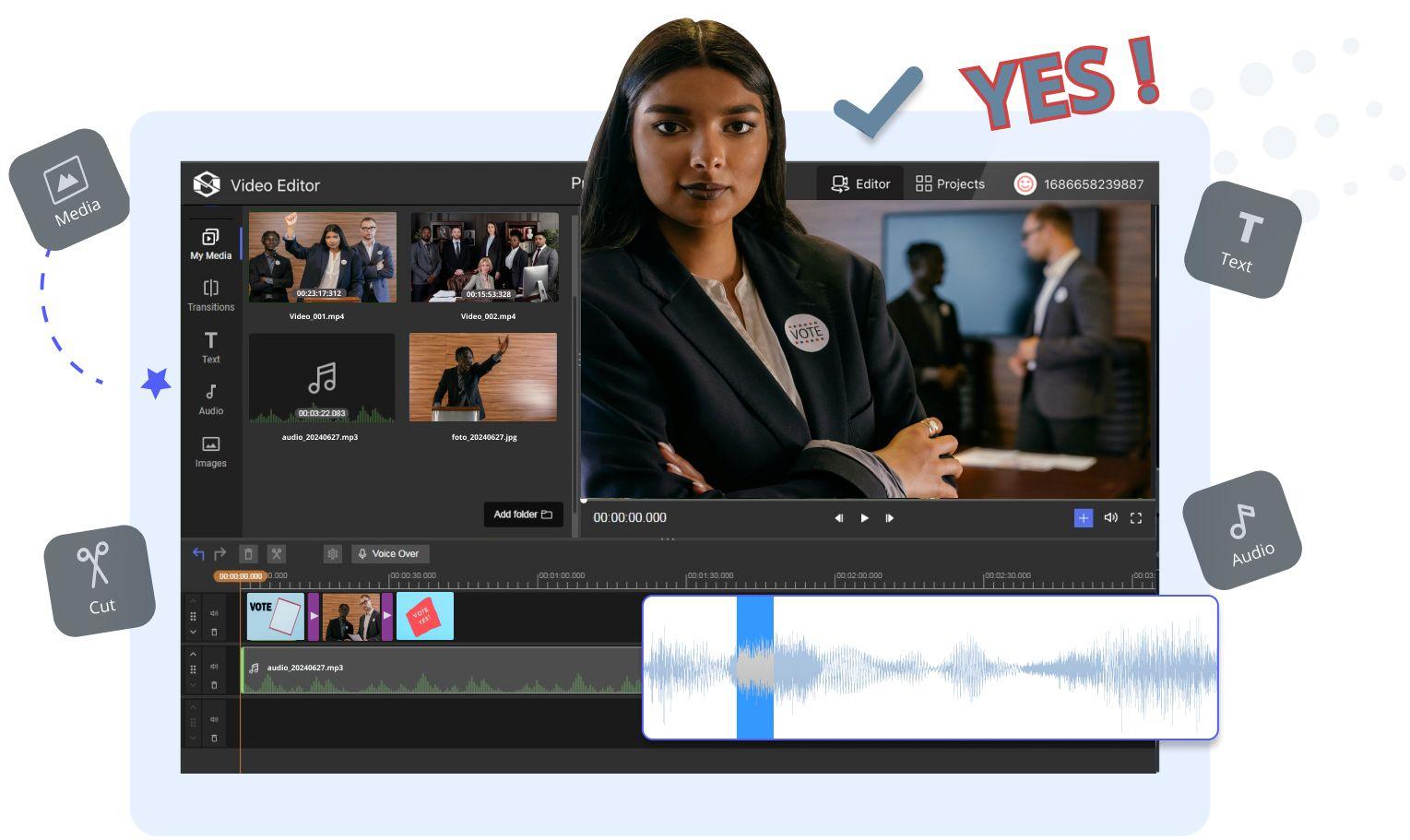Delete the video clips track

pos(214,633)
